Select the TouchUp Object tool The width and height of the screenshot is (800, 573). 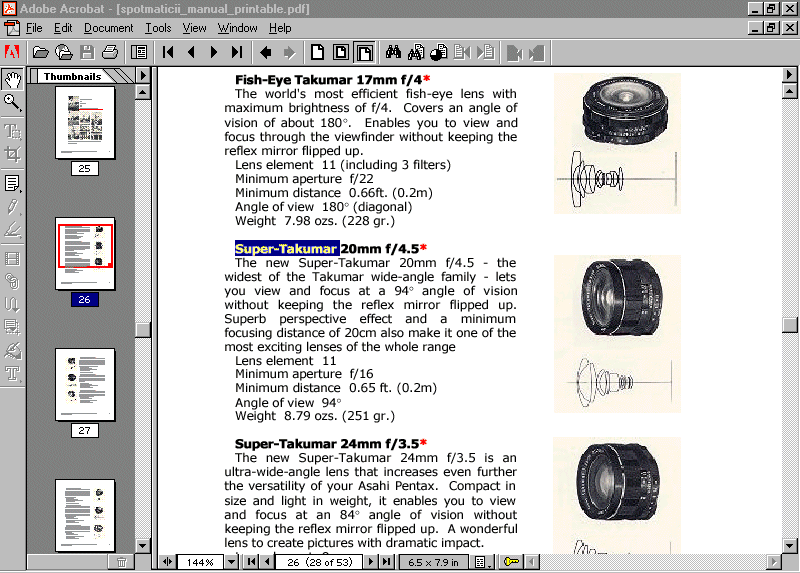[13, 351]
